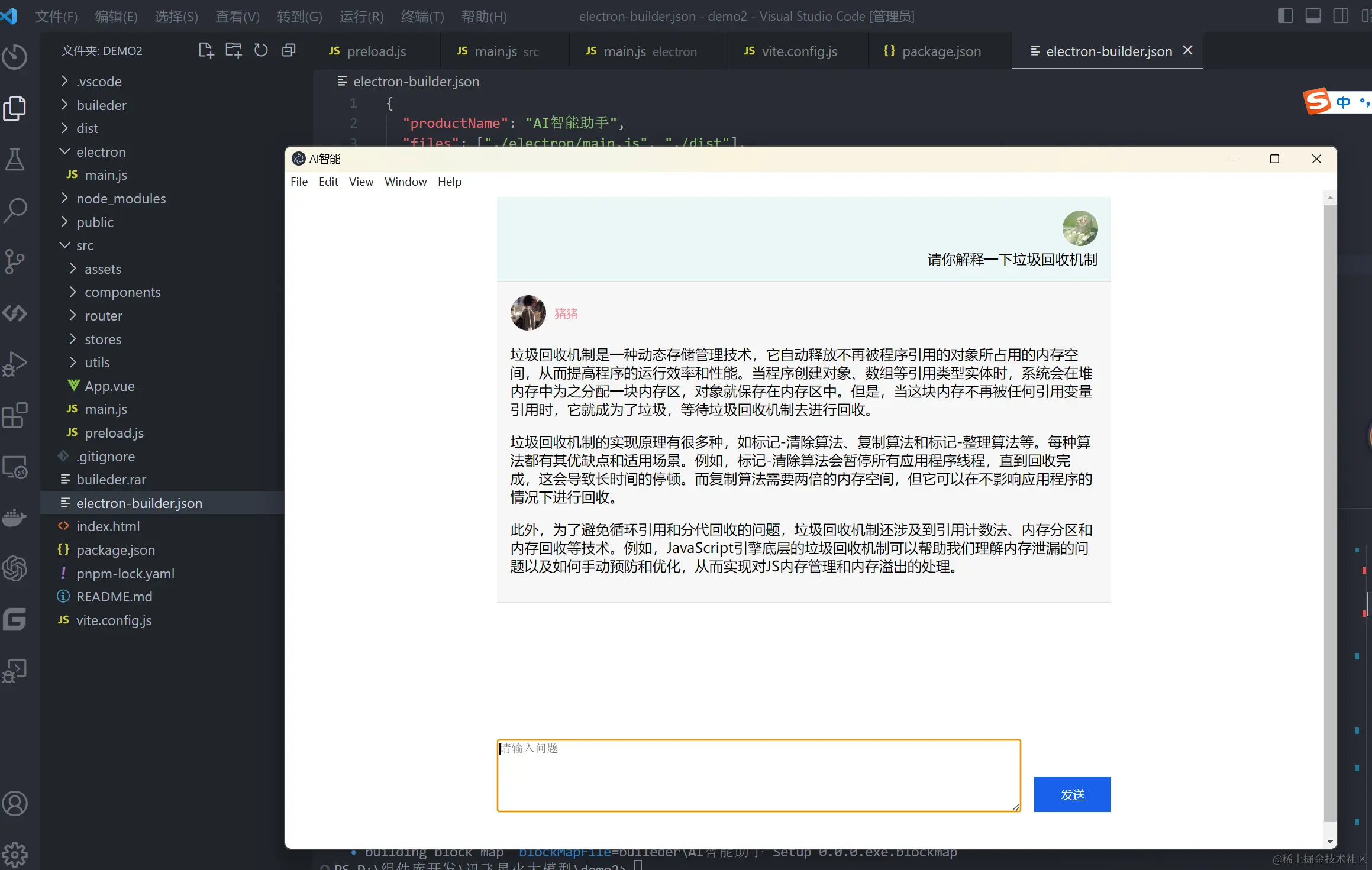
Task: Close the electron-builder.json editor tab
Action: 1187,51
